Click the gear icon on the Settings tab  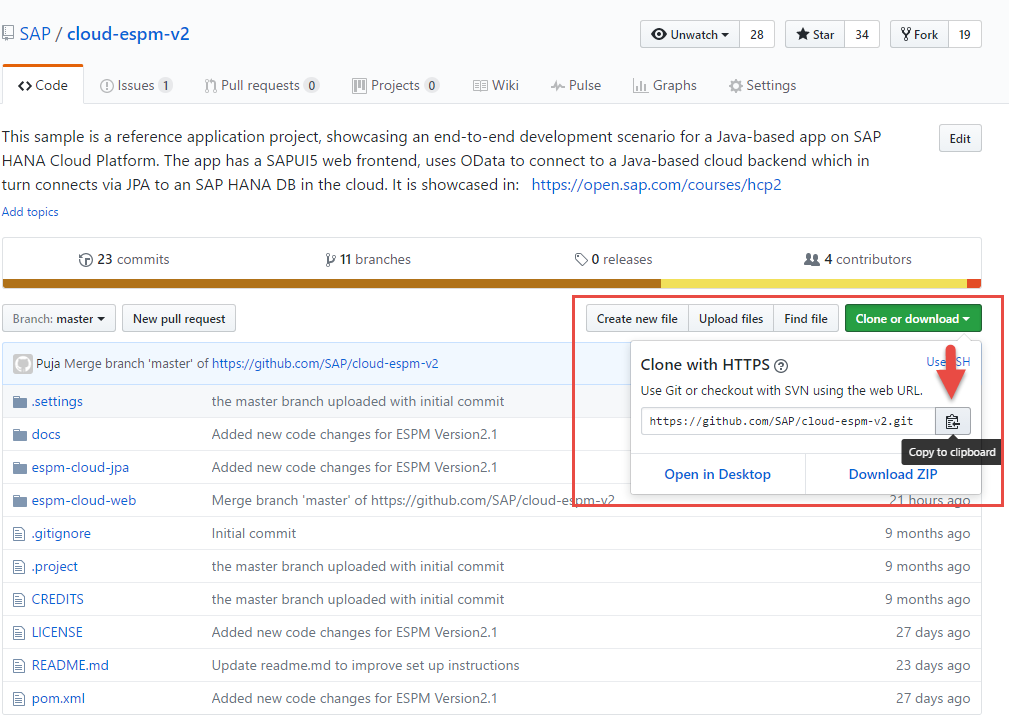click(x=736, y=86)
